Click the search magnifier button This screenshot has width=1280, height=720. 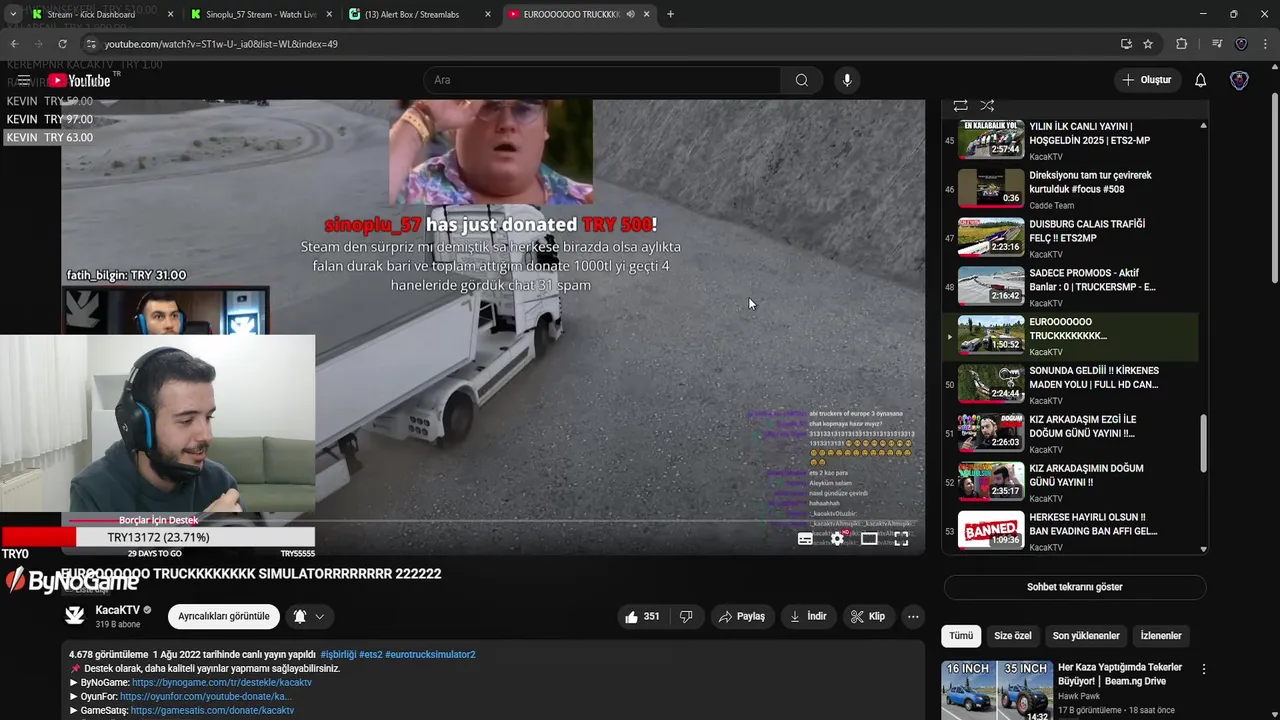802,80
